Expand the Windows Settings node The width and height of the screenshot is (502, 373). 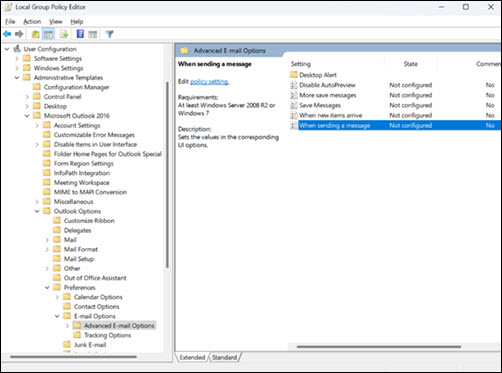coord(17,68)
